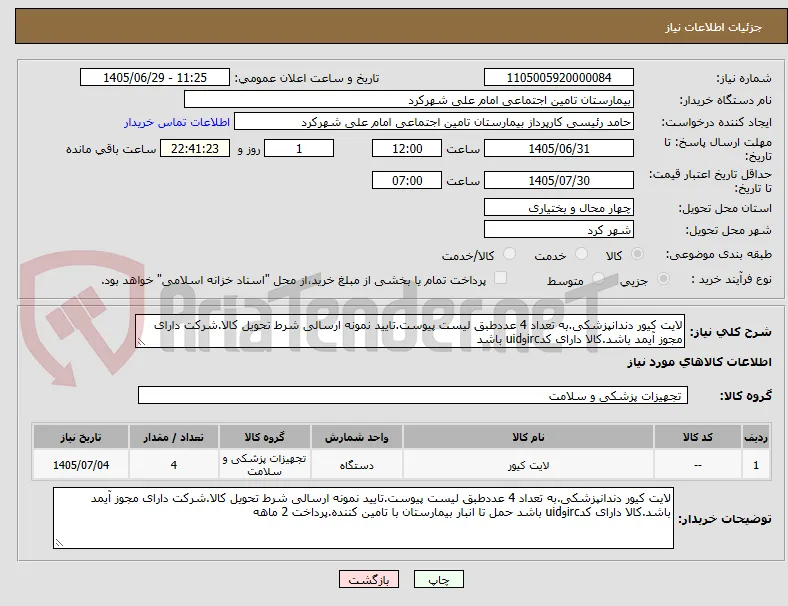Click the گروه کالا field
Screen dimensions: 788x606
pyautogui.click(x=413, y=395)
